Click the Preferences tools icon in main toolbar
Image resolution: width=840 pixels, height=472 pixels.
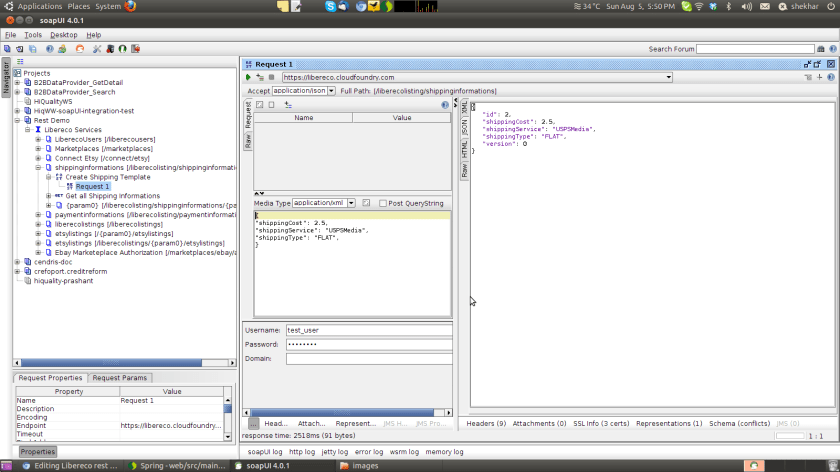point(97,48)
